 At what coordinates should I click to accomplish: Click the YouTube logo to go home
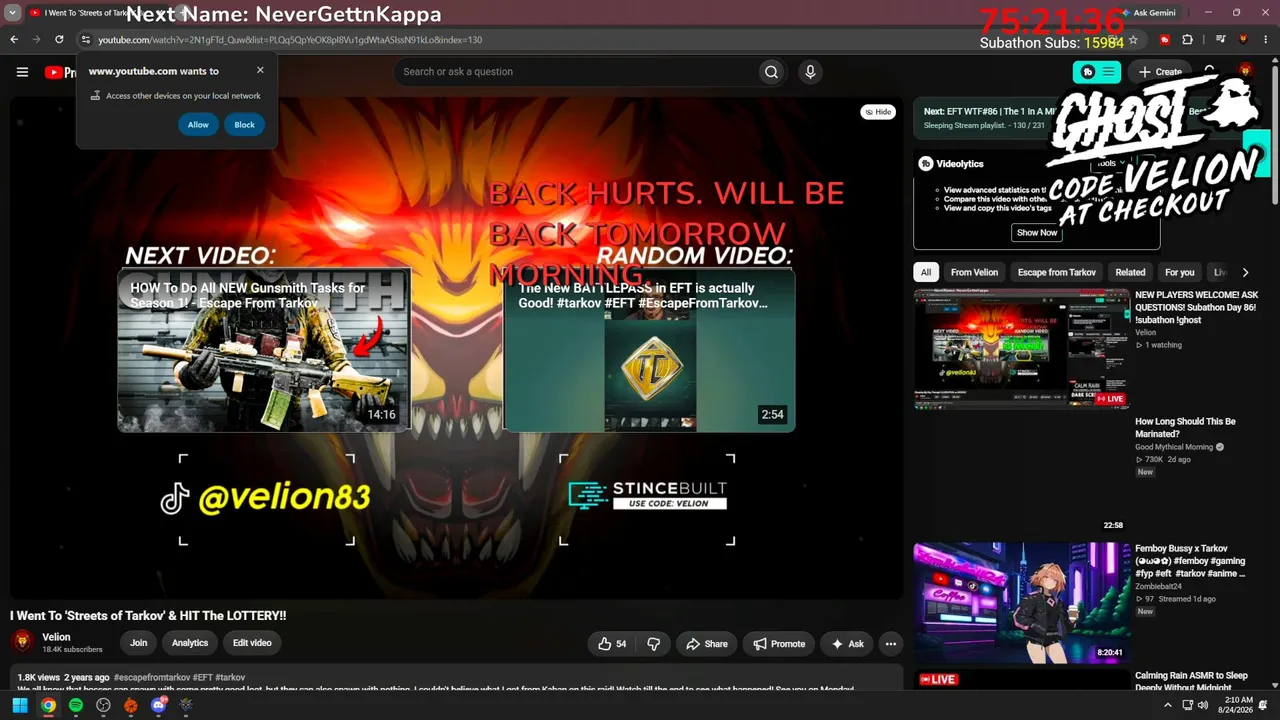click(61, 72)
